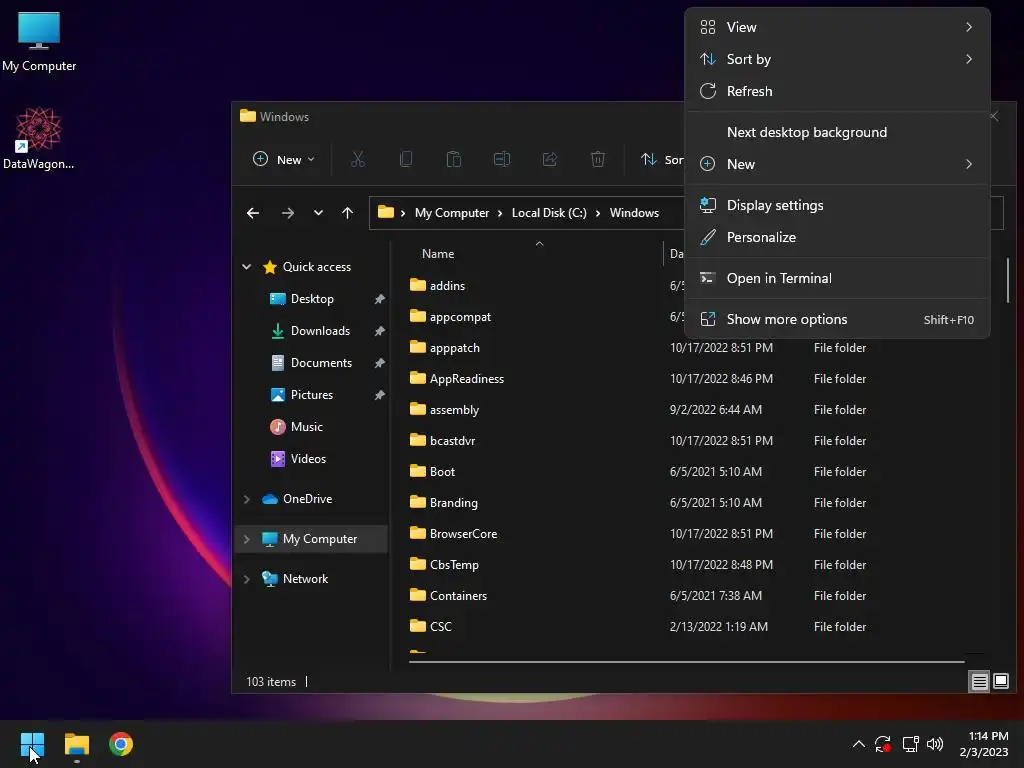Open the clock and date flyout
The image size is (1024, 768).
tap(984, 744)
